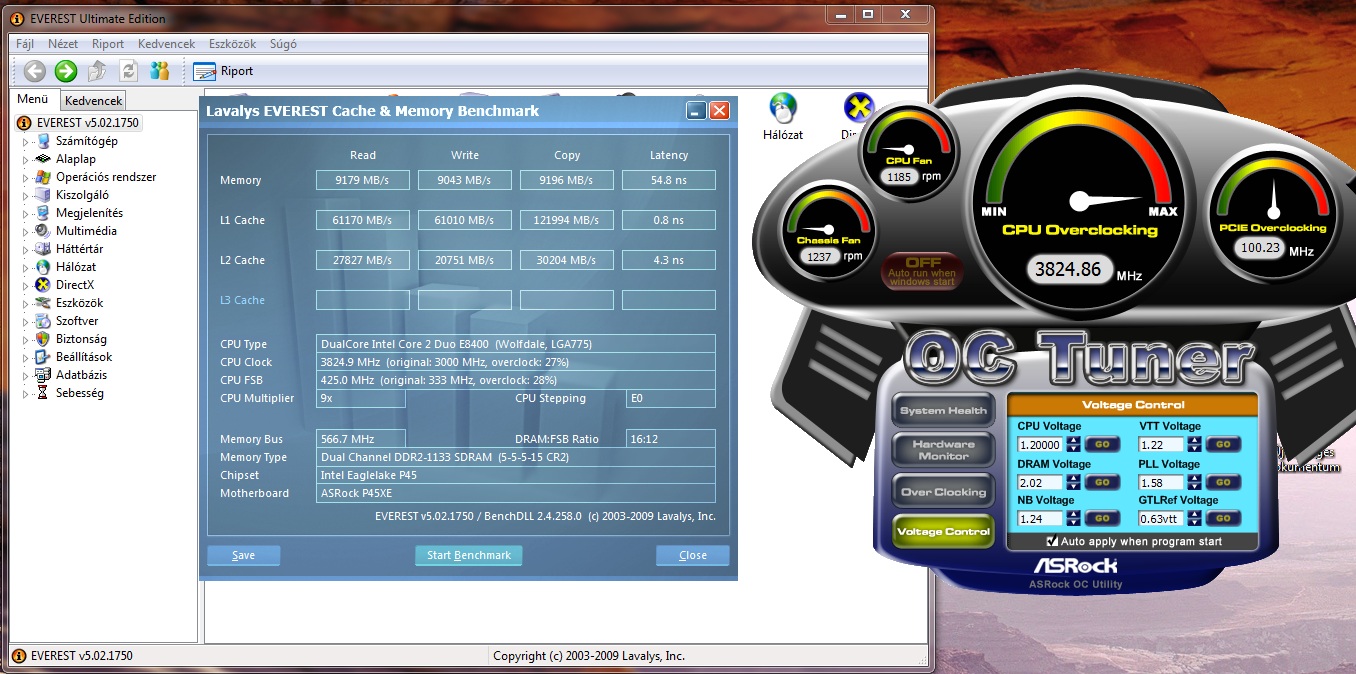Select the Beállítások icon

(x=43, y=357)
